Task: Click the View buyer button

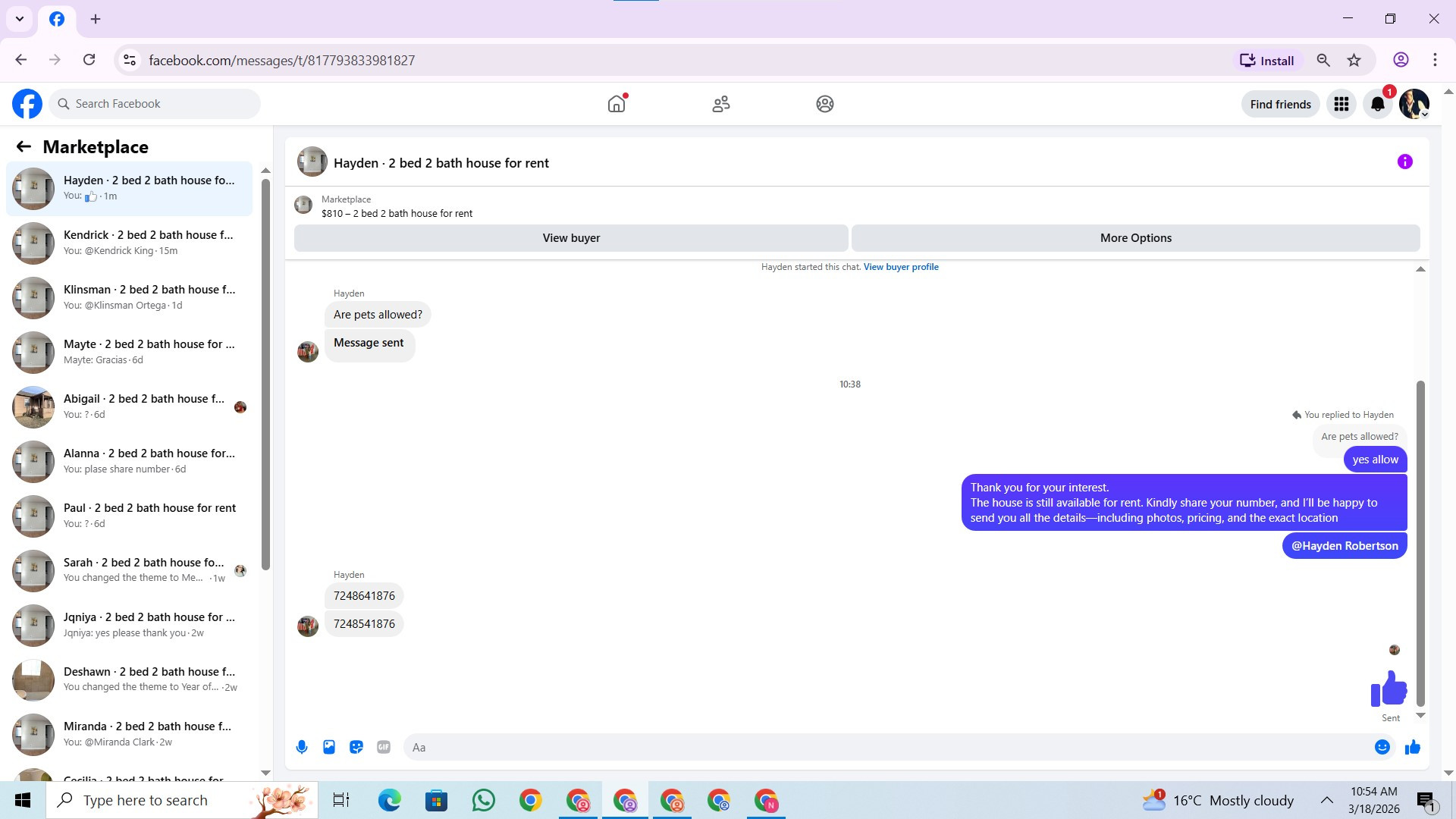Action: point(570,238)
